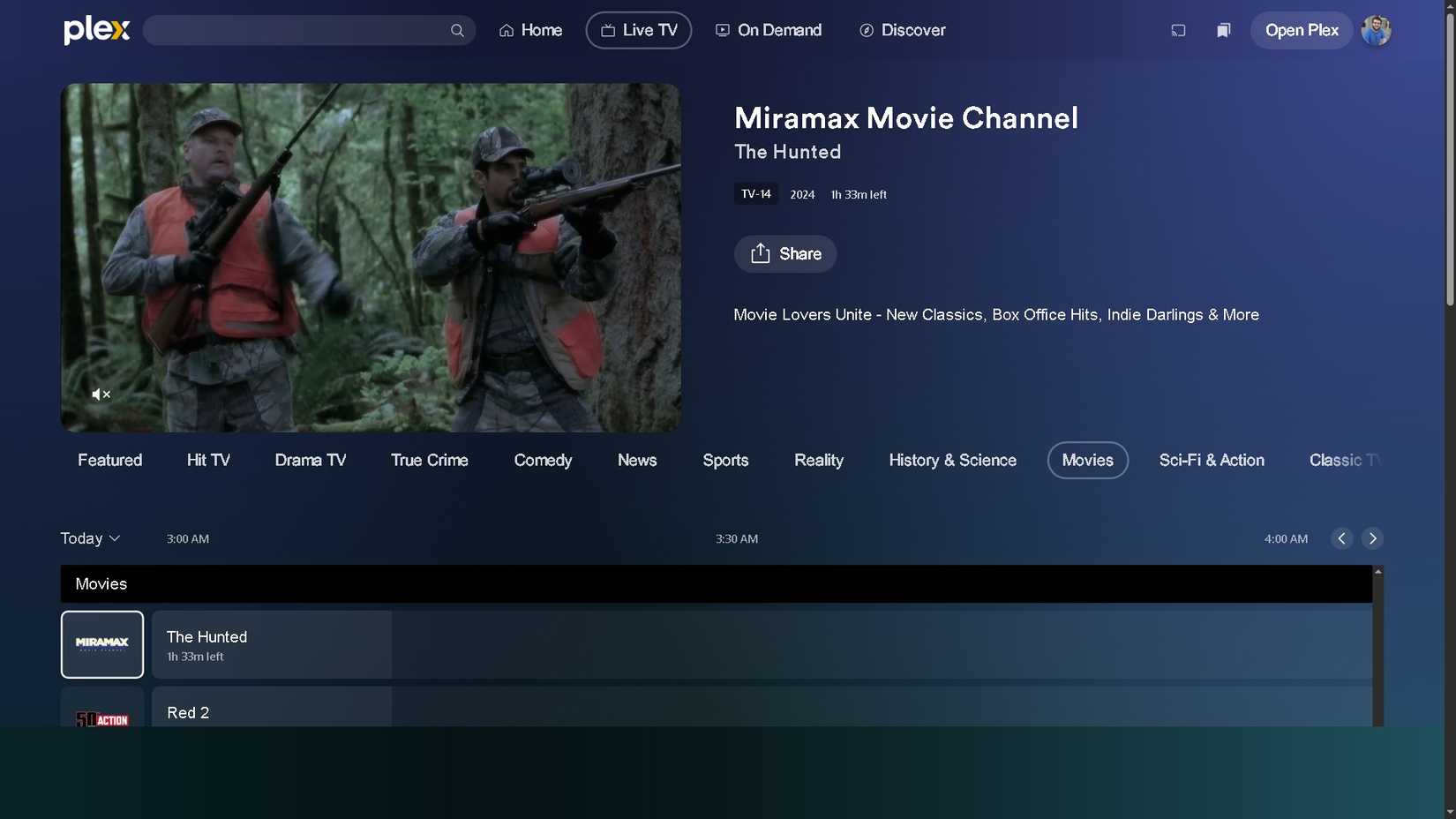The image size is (1456, 819).
Task: Select the Hit TV category tab
Action: (x=208, y=461)
